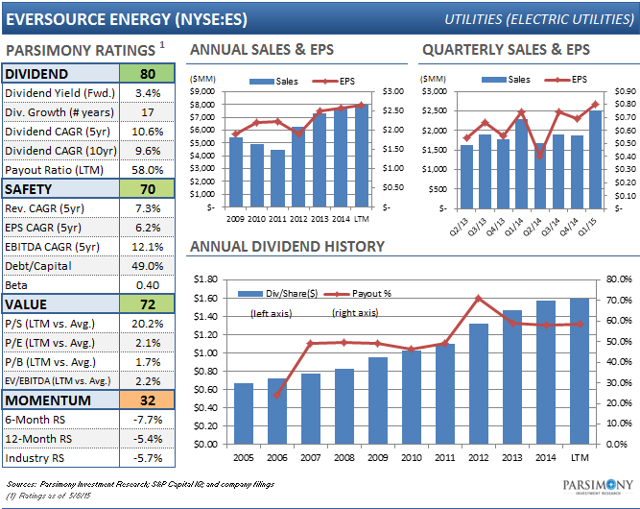Click the 80.0% right axis label
Viewport: 640px width, 509px height.
619,280
